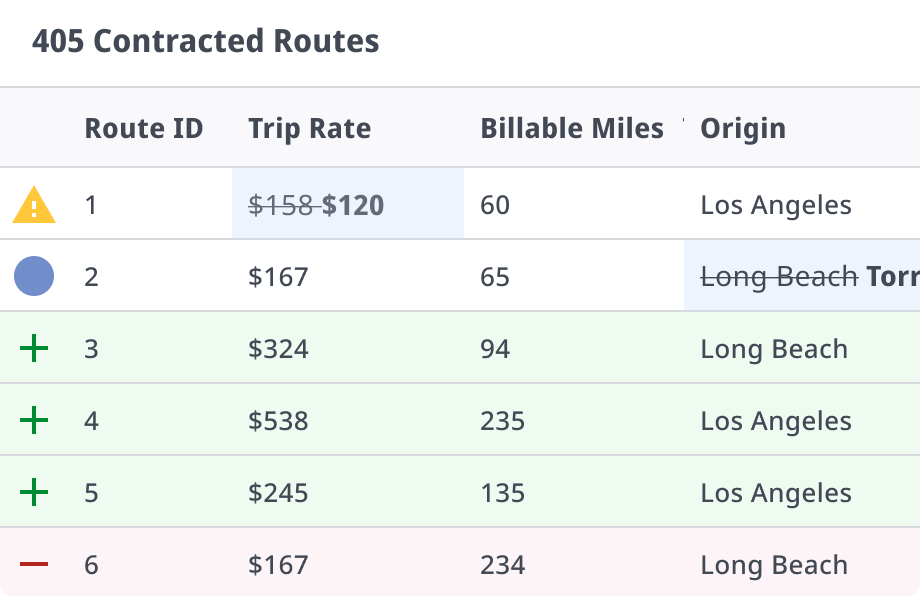Click the Billable Miles column header
This screenshot has height=596, width=920.
(572, 128)
